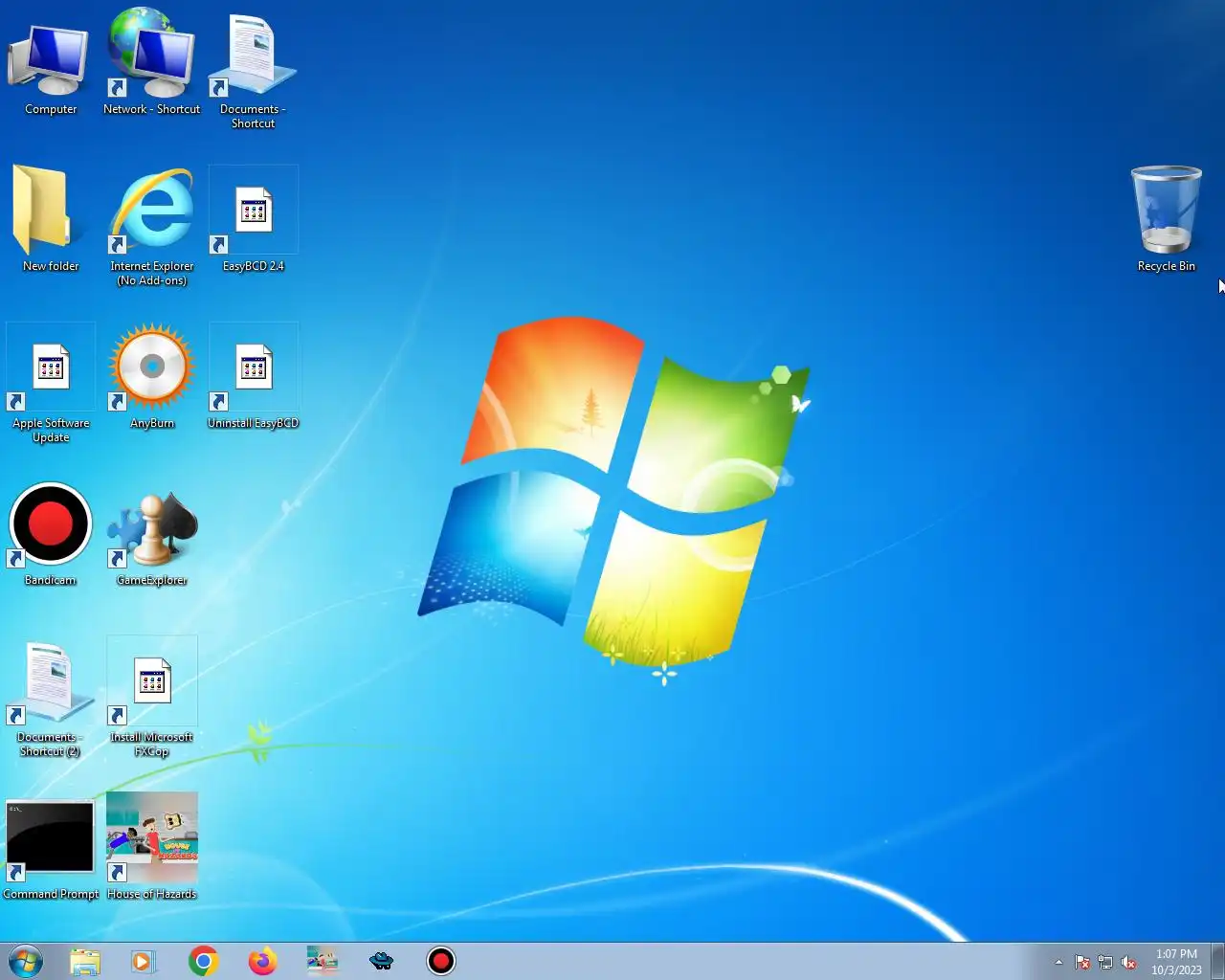1225x980 pixels.
Task: Open the network status tray icon
Action: point(1105,962)
